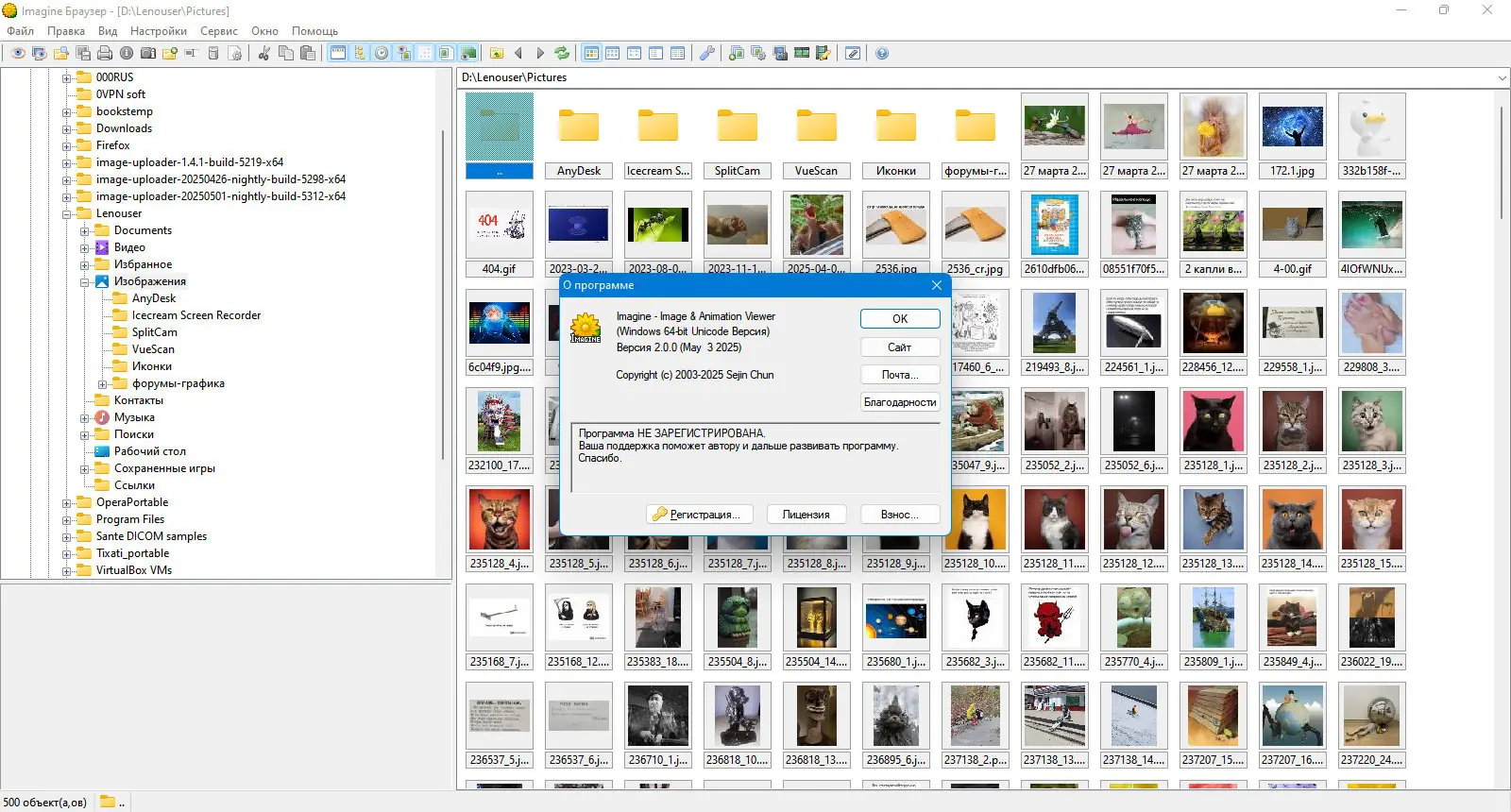
Task: Click the Imagine sunflower logo in About dialog
Action: pyautogui.click(x=586, y=329)
